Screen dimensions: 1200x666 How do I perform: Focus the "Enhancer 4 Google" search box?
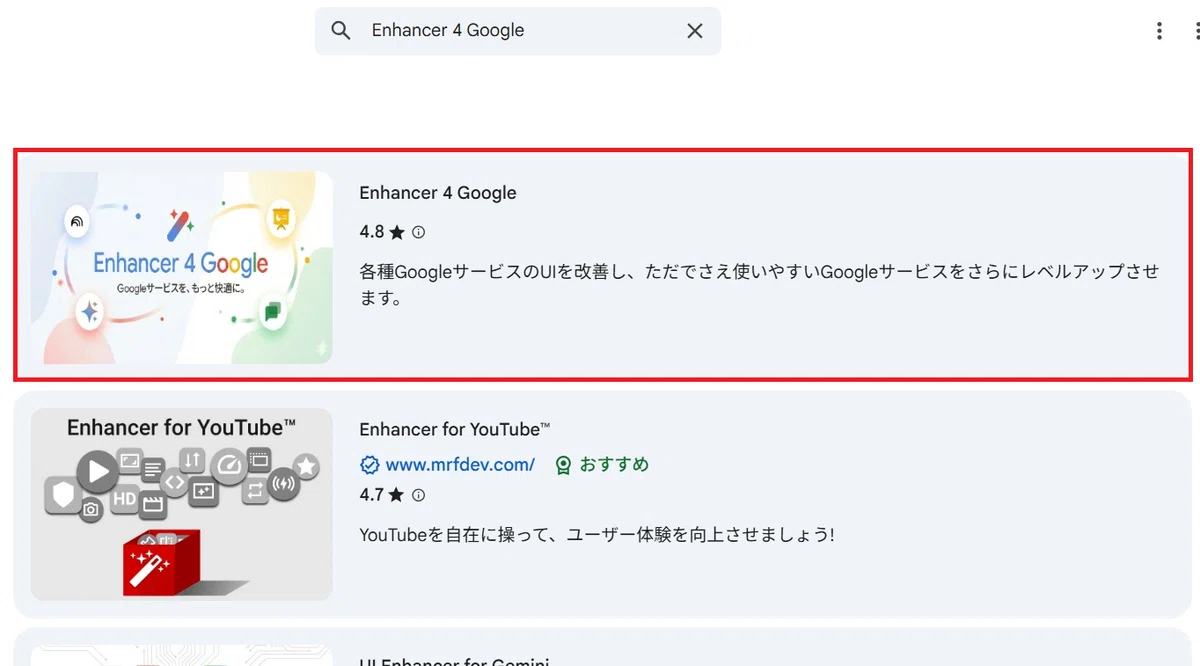(x=518, y=31)
